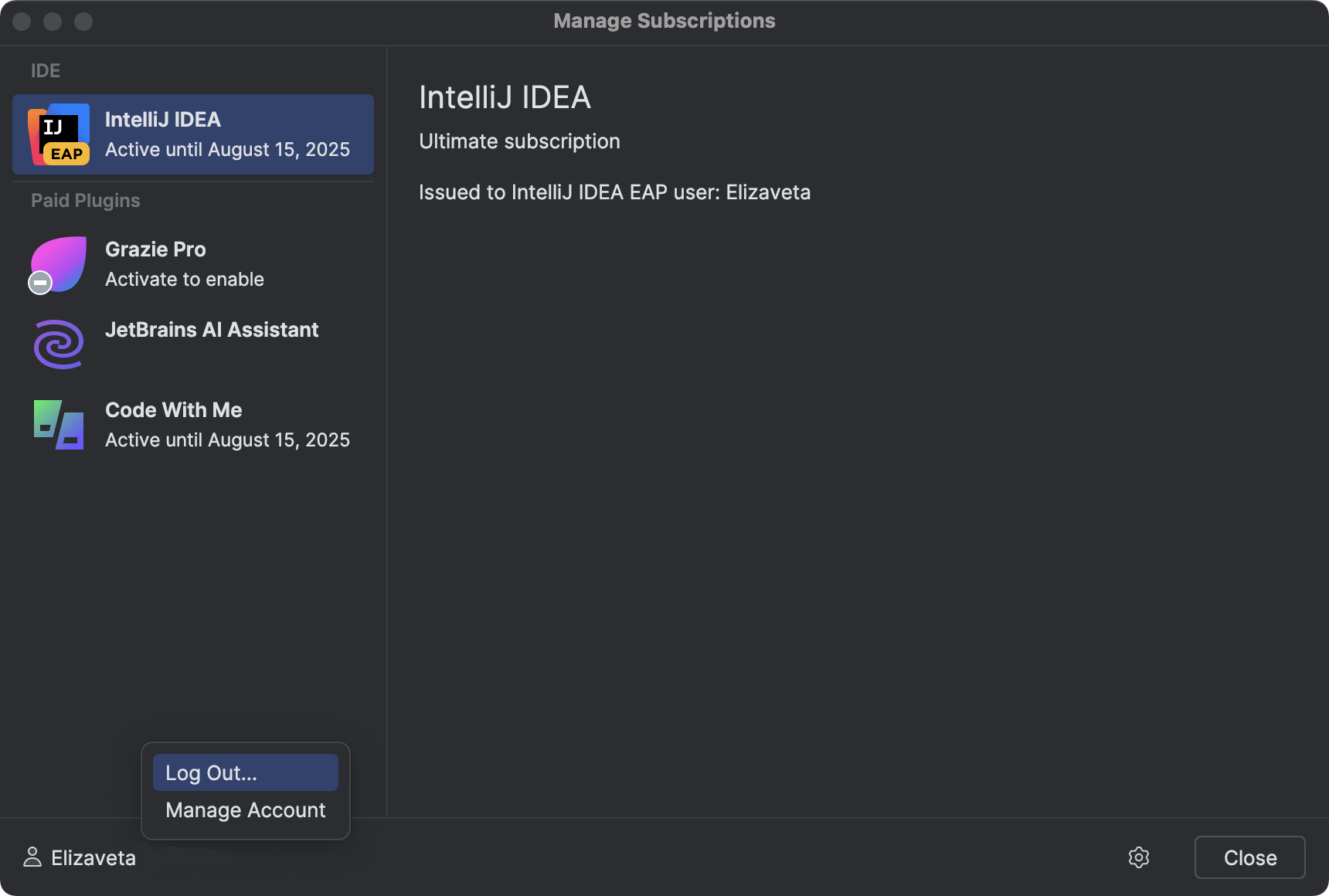
Task: Click Active until August 15, 2025 text
Action: [x=228, y=149]
